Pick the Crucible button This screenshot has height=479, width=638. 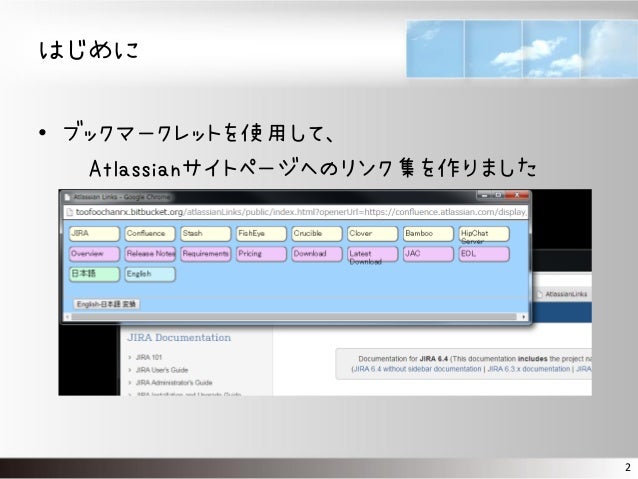317,234
